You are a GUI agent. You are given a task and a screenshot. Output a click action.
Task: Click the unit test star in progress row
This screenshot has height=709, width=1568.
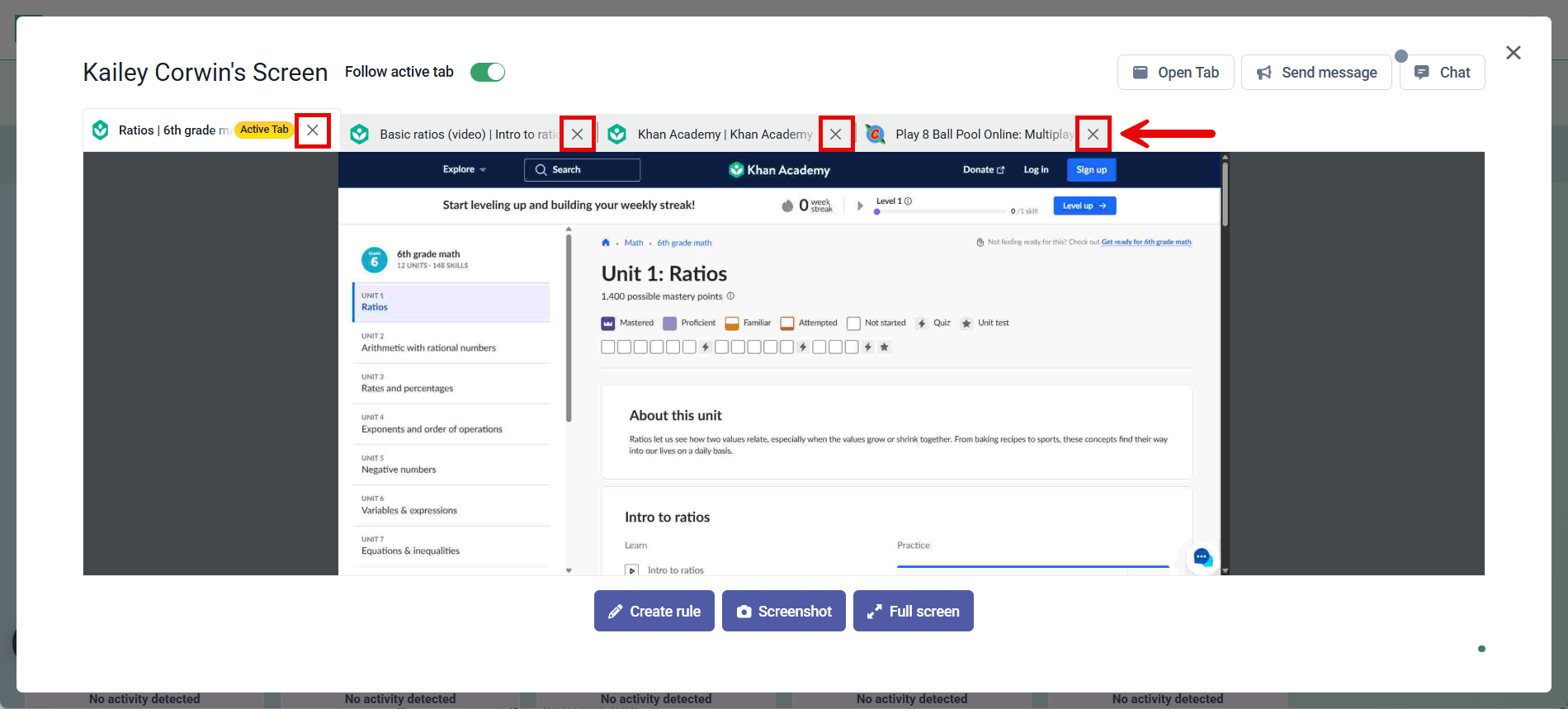tap(884, 347)
